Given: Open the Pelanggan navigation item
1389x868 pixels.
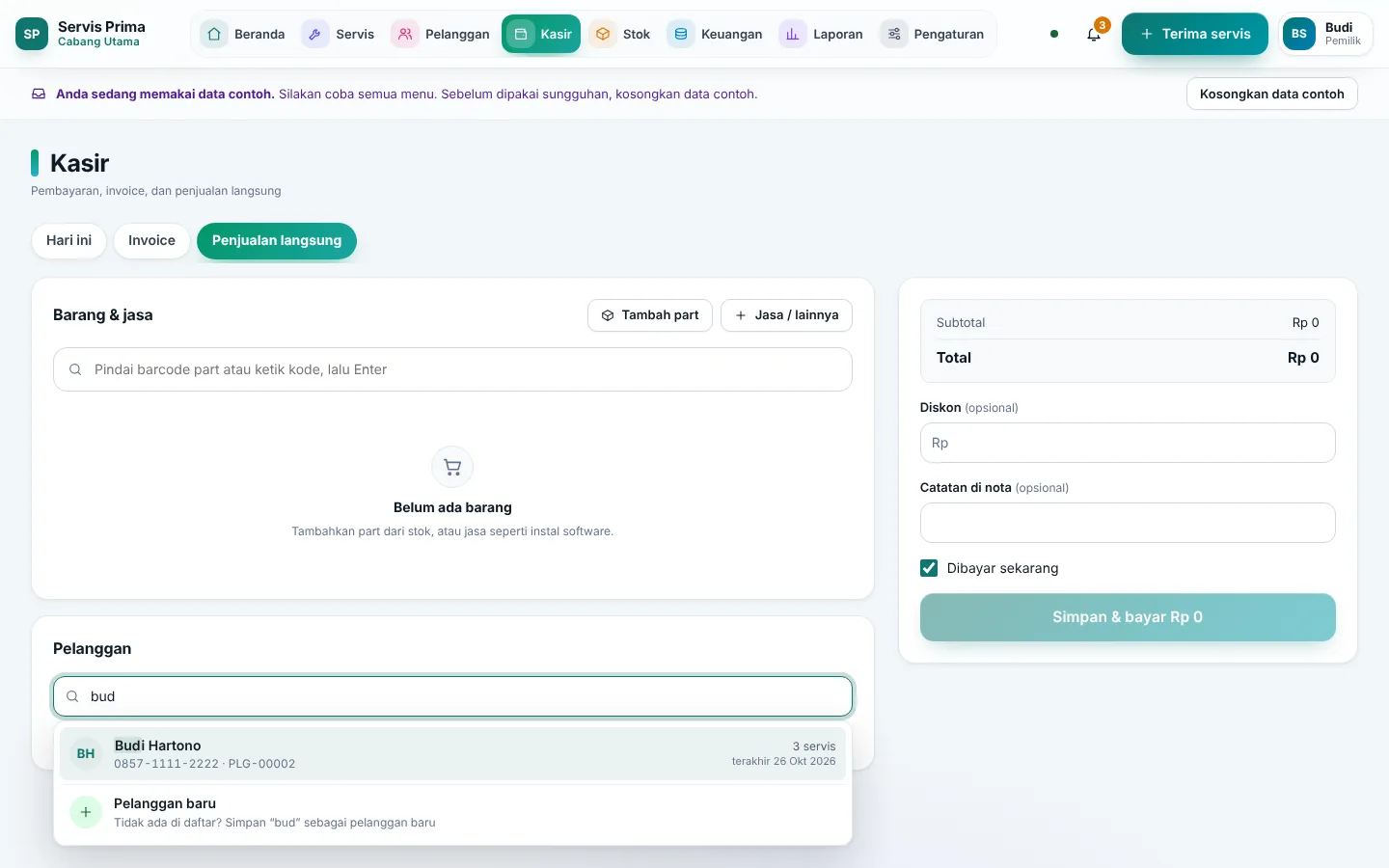Looking at the screenshot, I should click(x=441, y=34).
